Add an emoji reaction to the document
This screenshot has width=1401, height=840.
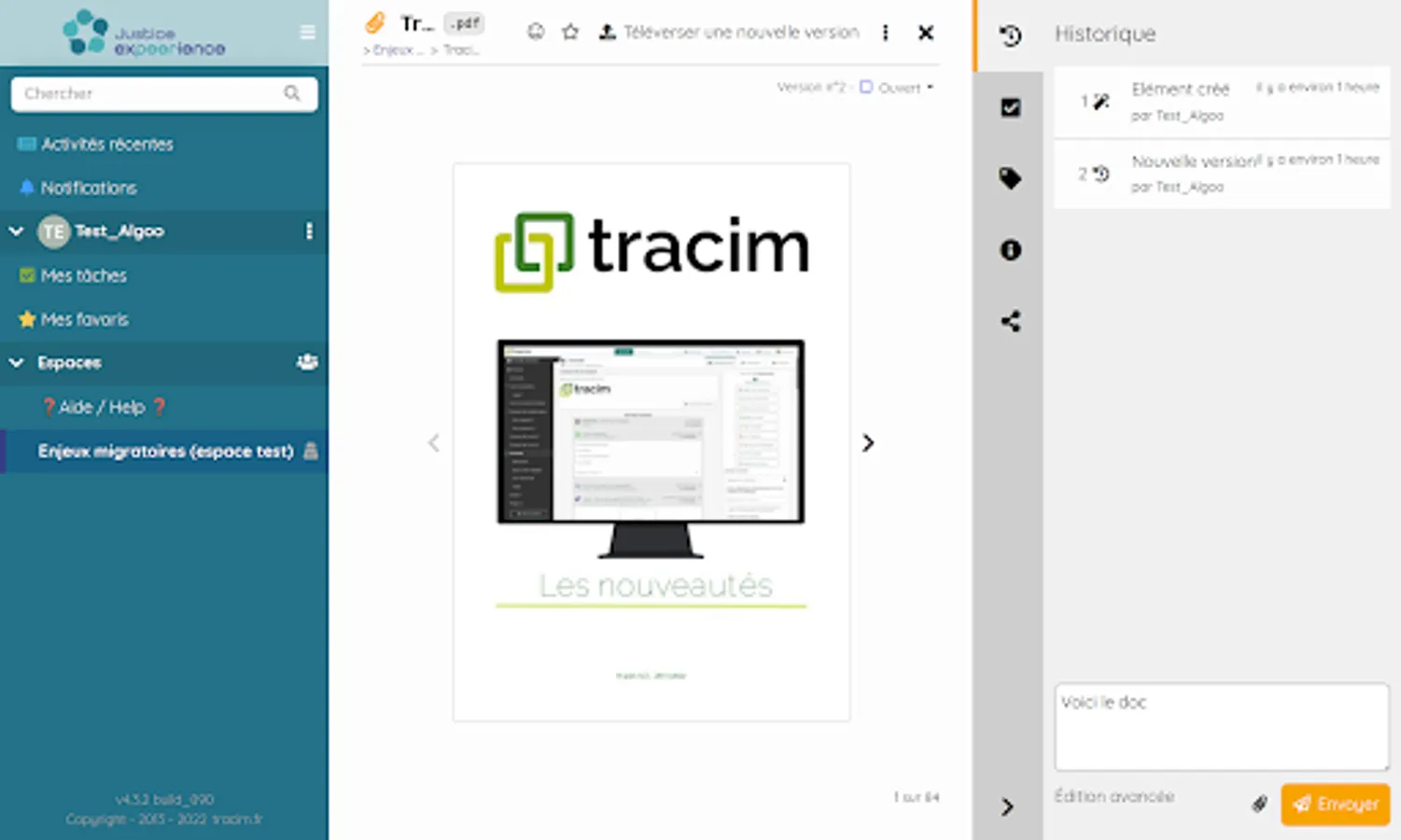coord(535,31)
